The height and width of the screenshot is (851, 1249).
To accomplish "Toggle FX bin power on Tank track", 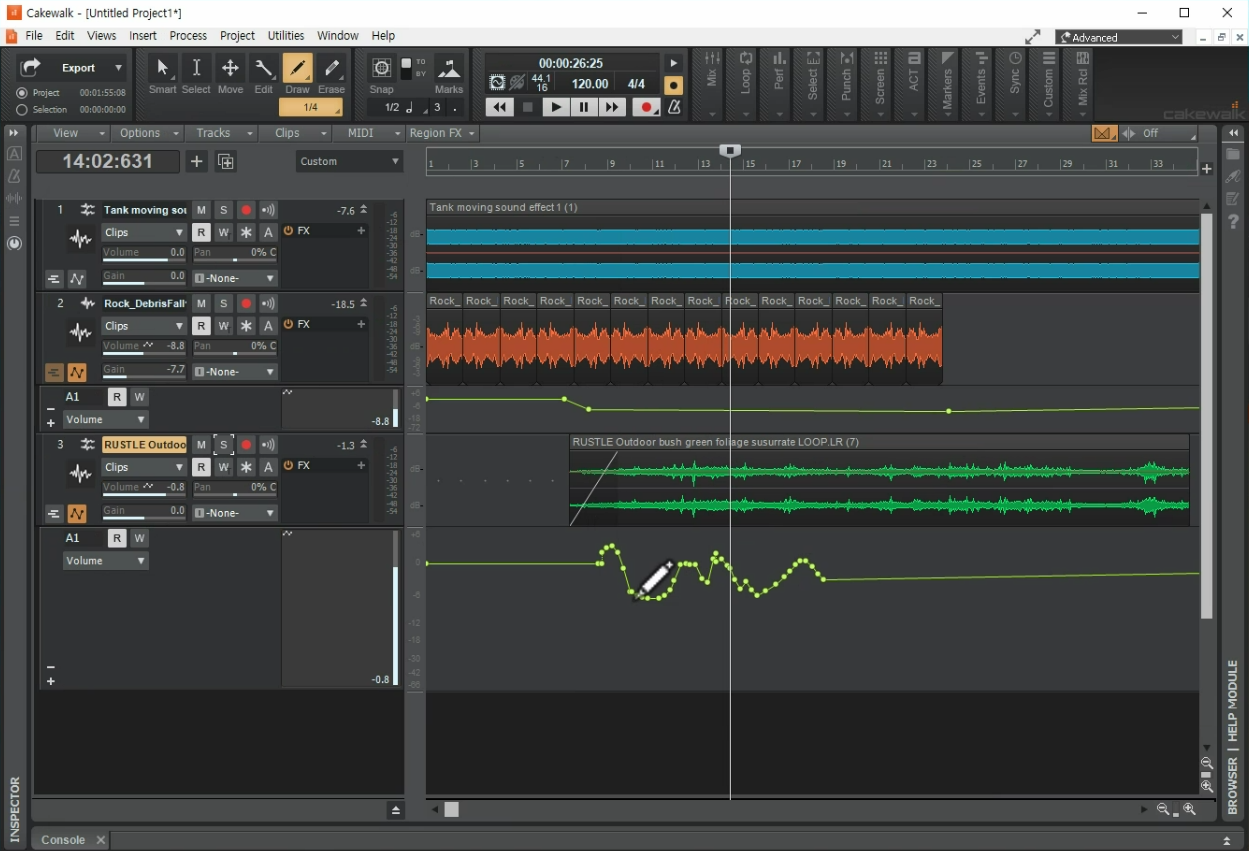I will pos(288,231).
